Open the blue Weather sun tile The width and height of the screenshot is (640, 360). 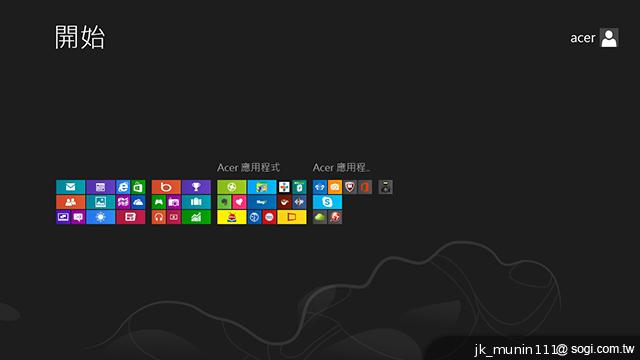point(100,217)
